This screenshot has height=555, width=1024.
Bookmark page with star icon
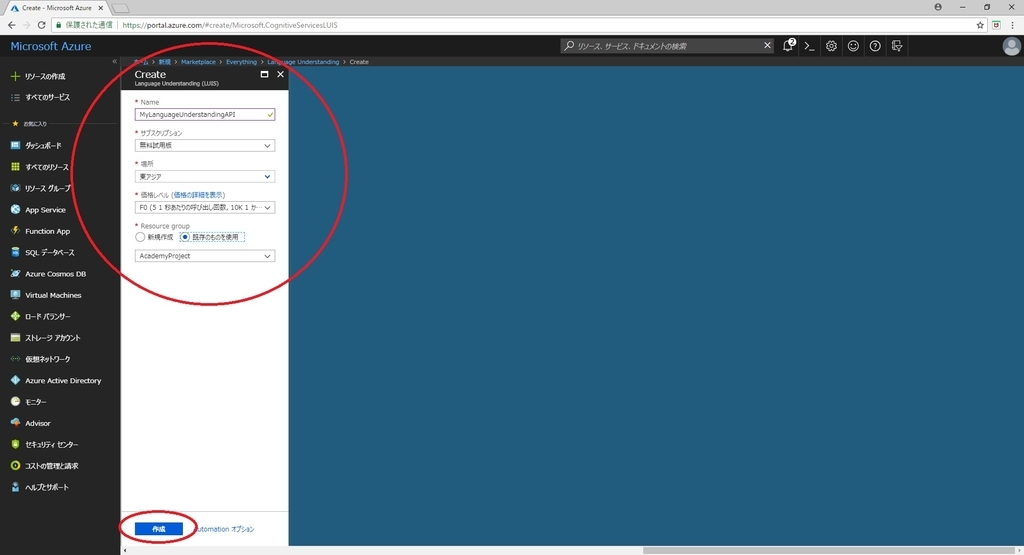coord(980,25)
